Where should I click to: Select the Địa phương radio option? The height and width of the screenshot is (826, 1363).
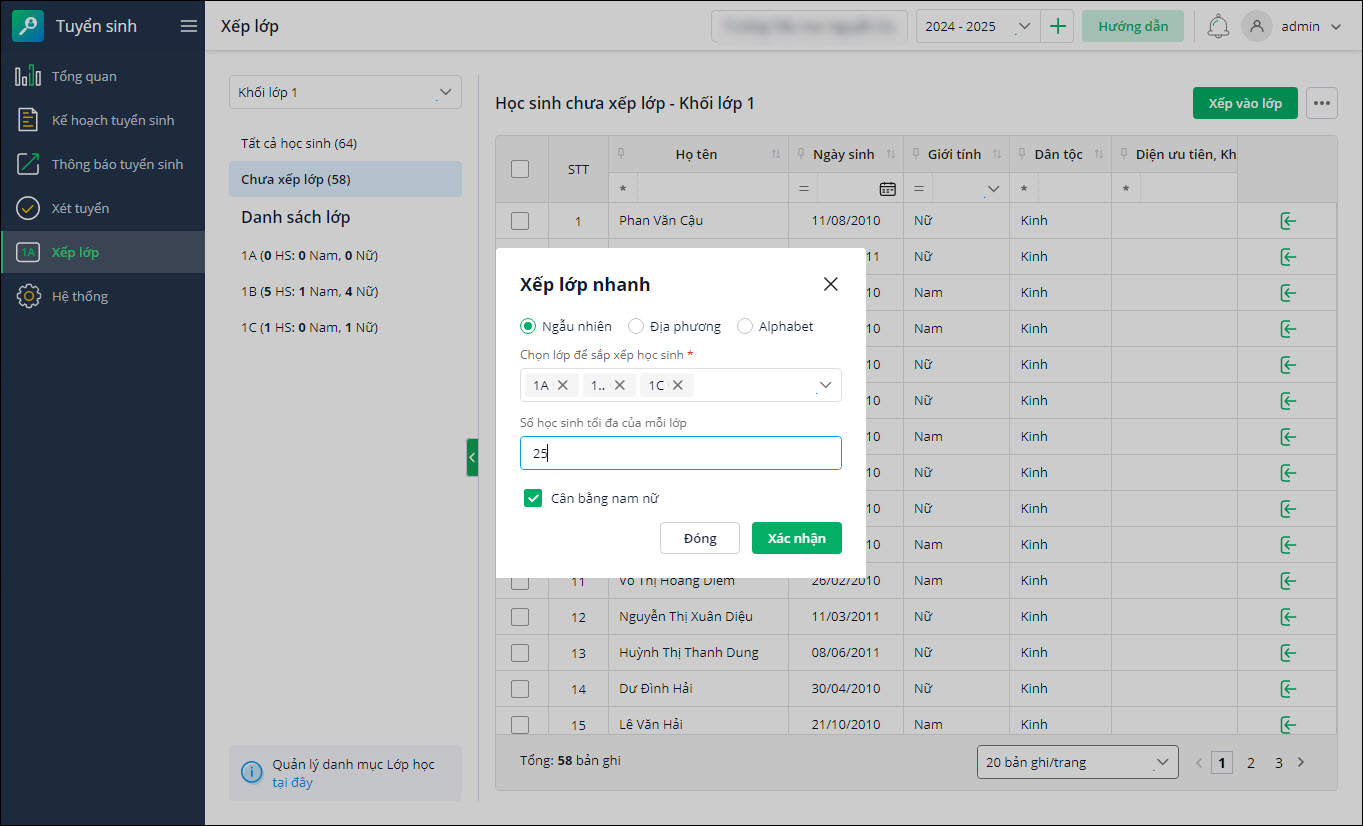click(635, 326)
